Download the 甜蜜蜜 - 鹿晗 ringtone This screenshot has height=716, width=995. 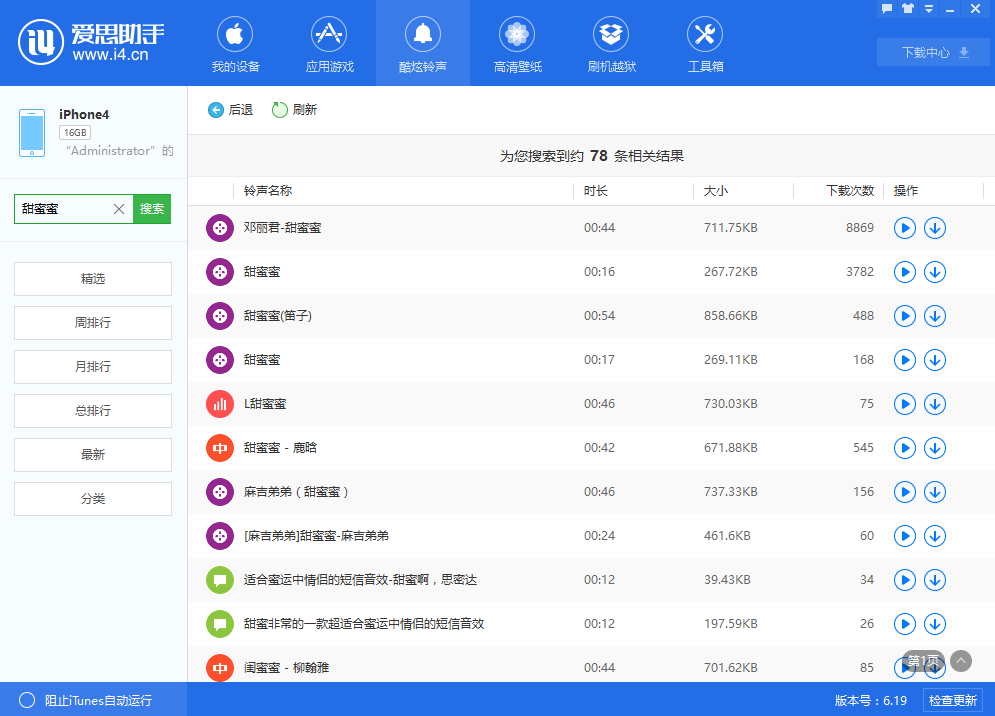(x=934, y=448)
